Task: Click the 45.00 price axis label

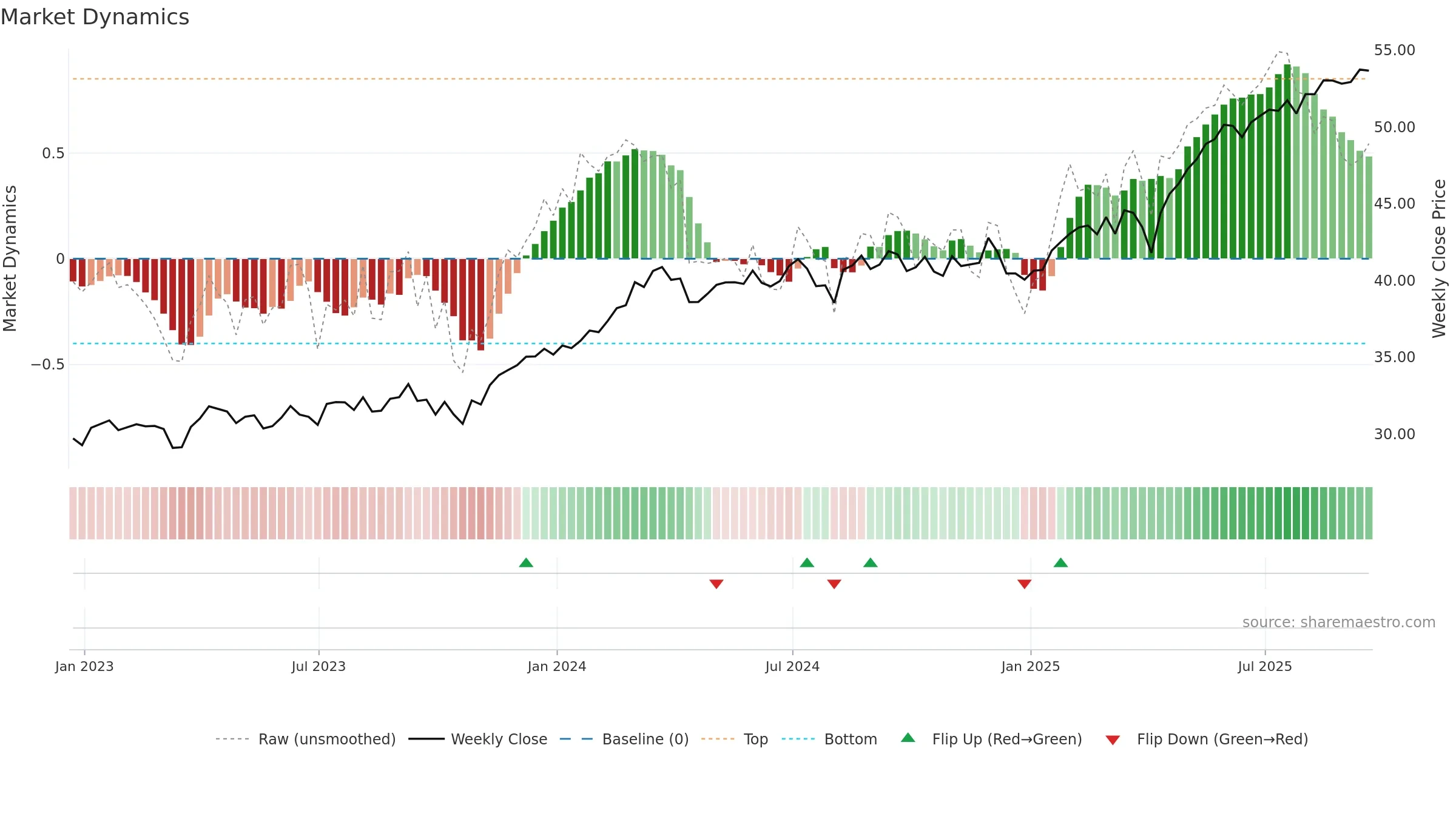Action: pyautogui.click(x=1395, y=203)
